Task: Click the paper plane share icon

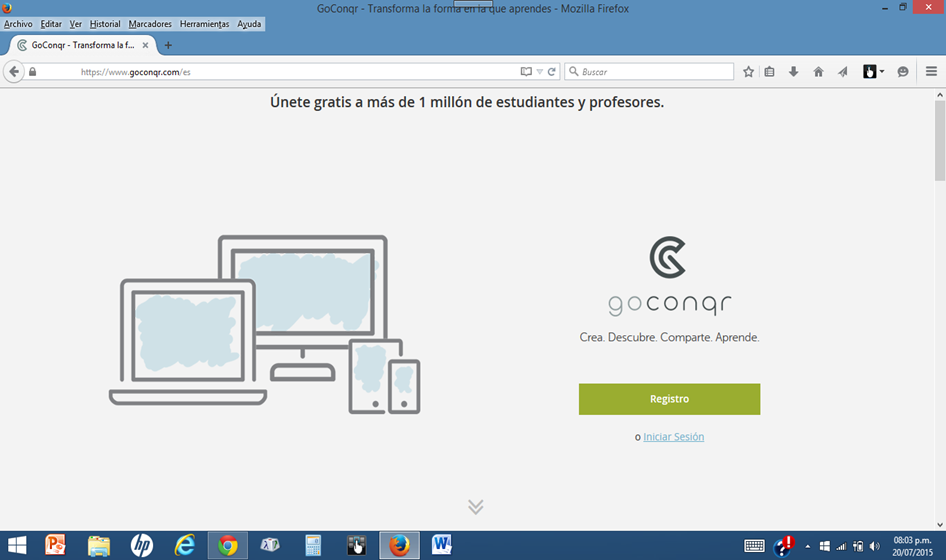Action: point(843,72)
